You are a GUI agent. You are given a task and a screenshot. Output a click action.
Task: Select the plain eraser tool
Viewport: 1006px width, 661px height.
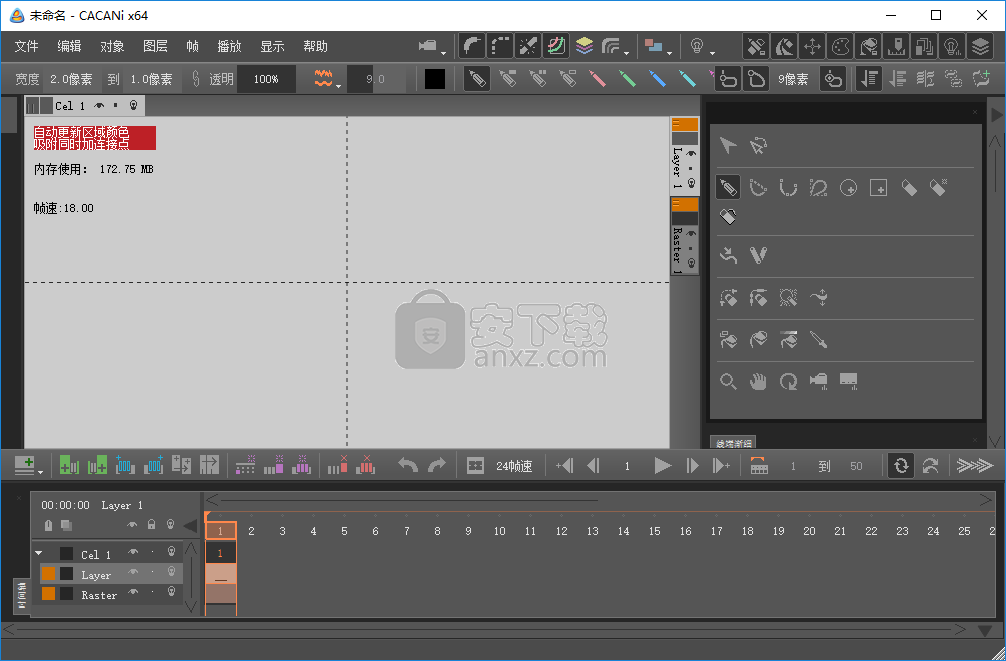click(908, 187)
